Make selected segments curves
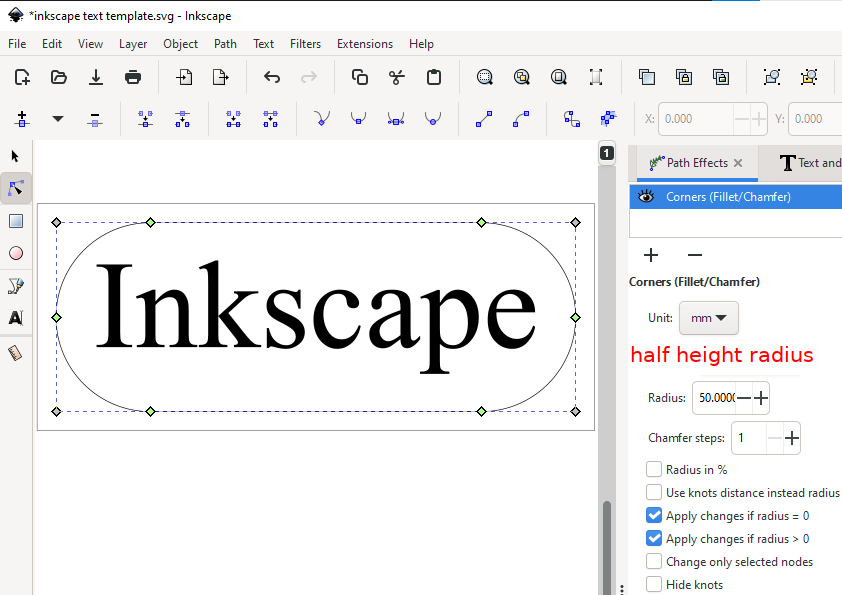The image size is (842, 595). [x=521, y=119]
